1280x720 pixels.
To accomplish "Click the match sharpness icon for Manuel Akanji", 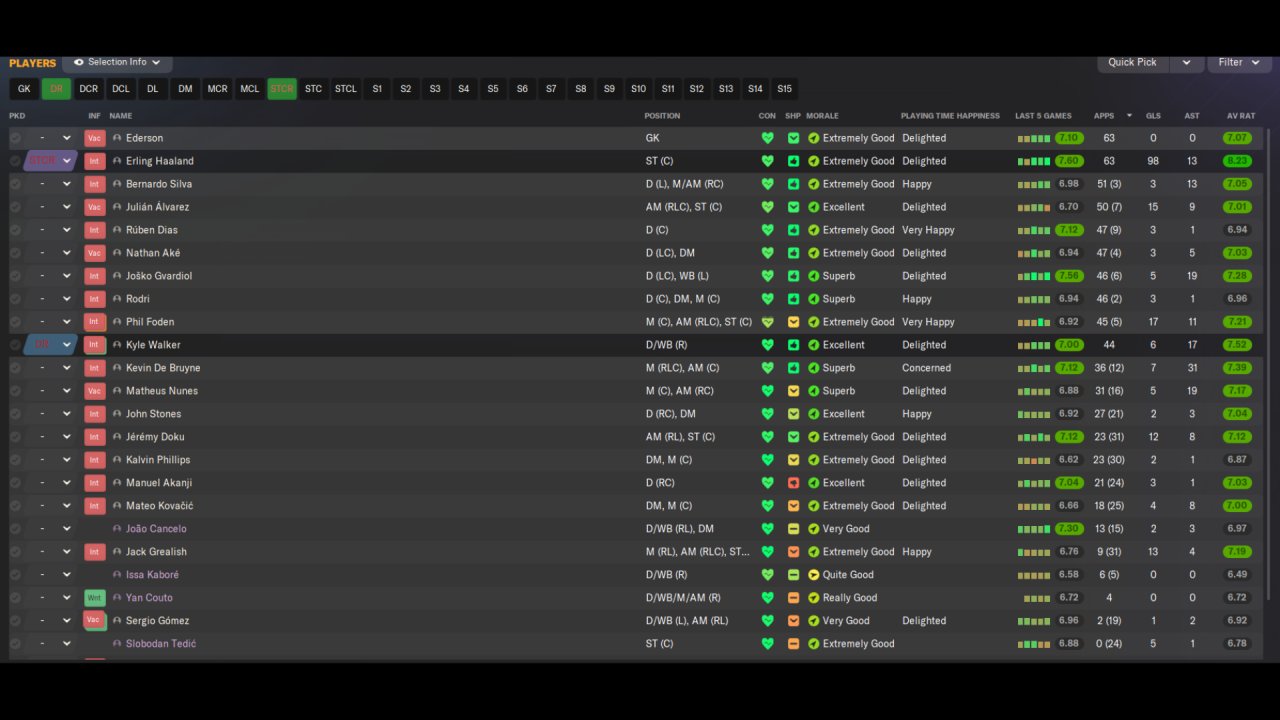I will click(793, 483).
